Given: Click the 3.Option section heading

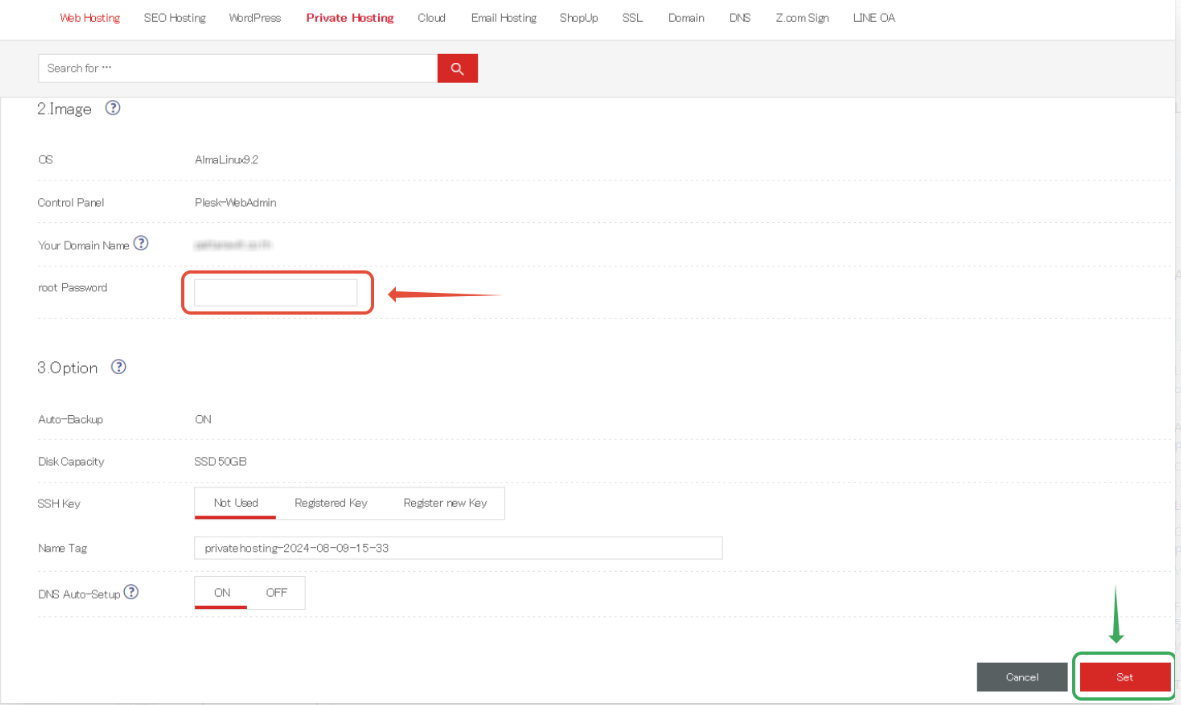Looking at the screenshot, I should pos(68,368).
